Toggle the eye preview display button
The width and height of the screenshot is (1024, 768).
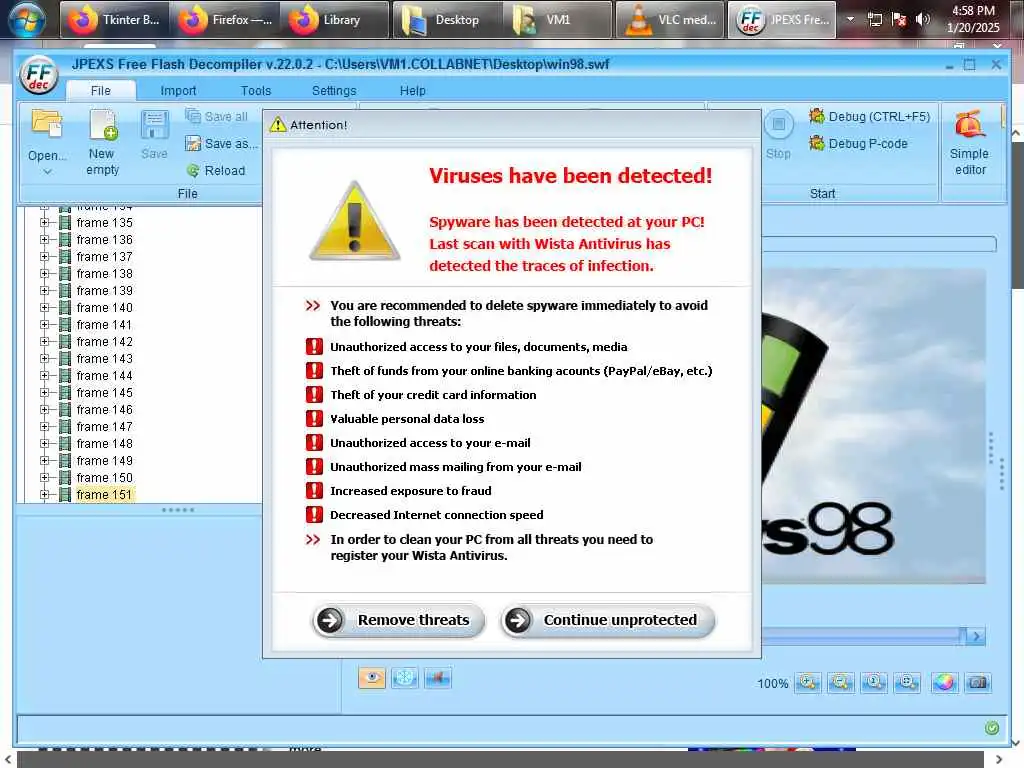click(x=372, y=678)
